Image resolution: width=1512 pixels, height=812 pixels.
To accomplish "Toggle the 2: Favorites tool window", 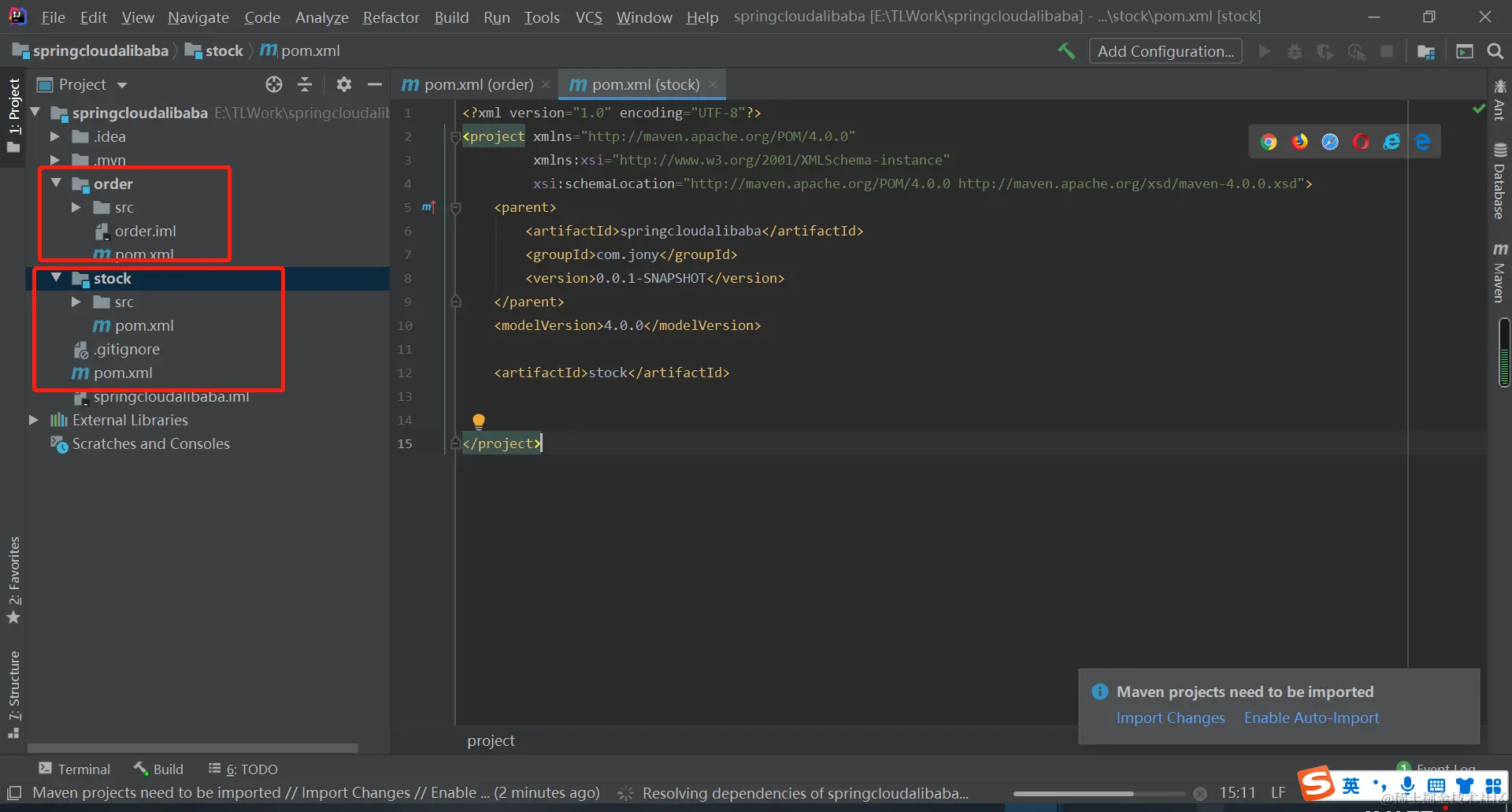I will 14,580.
